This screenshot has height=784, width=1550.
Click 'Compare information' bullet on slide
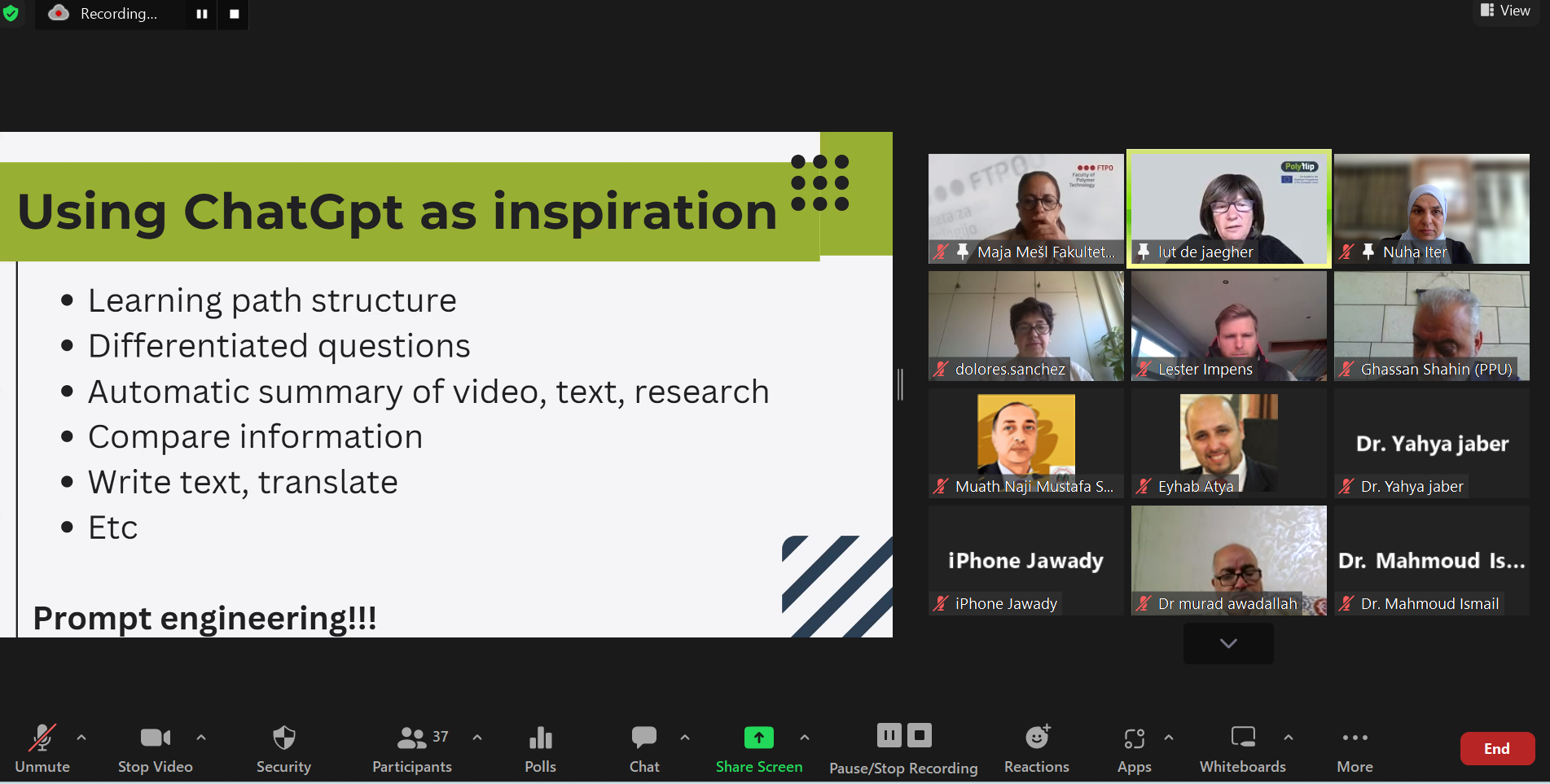(x=255, y=437)
